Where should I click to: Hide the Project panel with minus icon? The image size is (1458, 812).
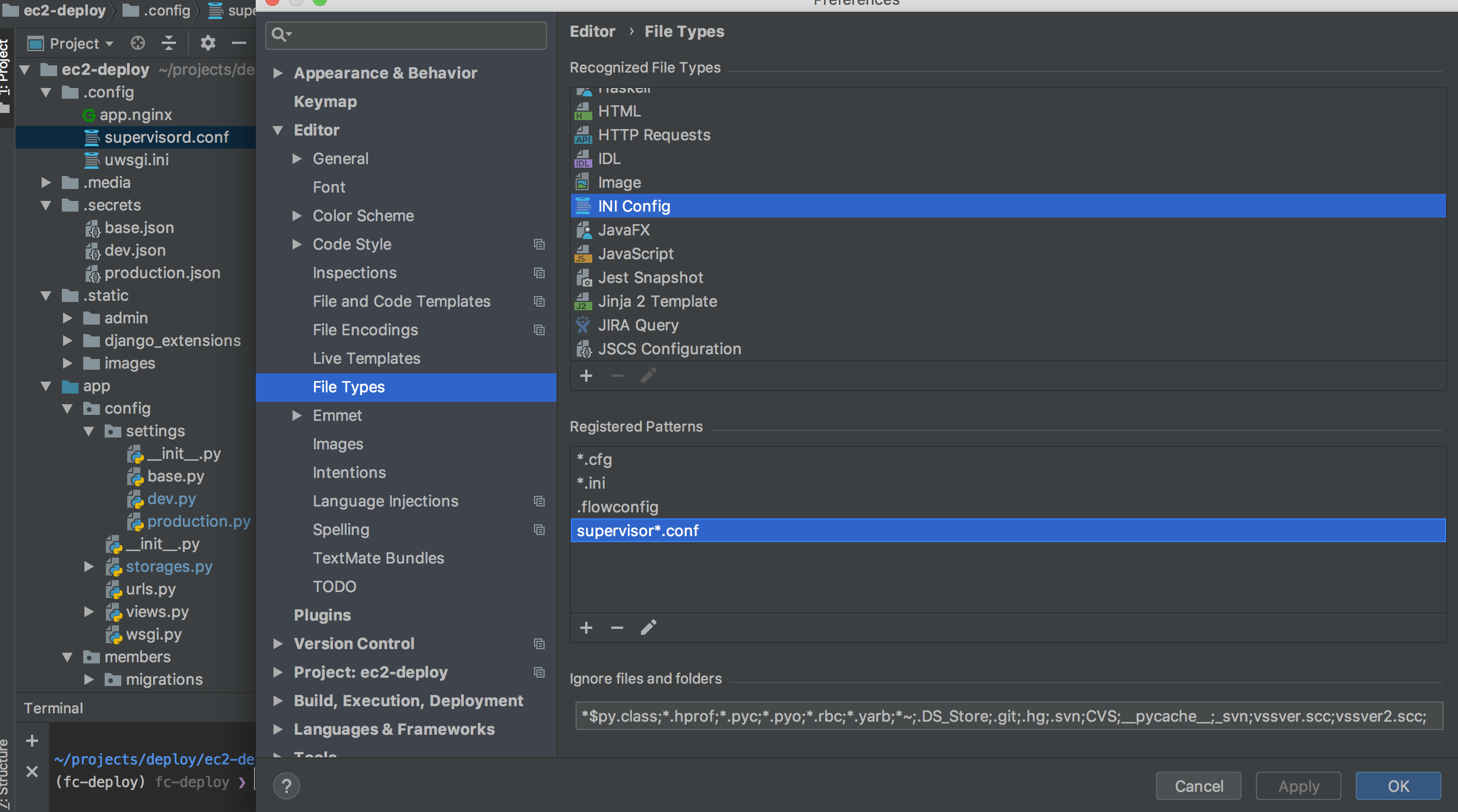[x=238, y=43]
